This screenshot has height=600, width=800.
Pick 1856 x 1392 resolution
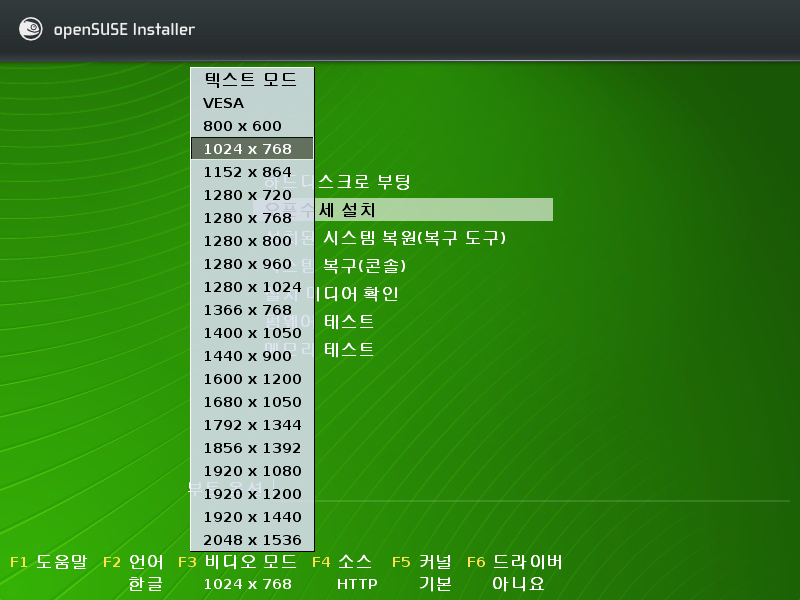click(252, 448)
